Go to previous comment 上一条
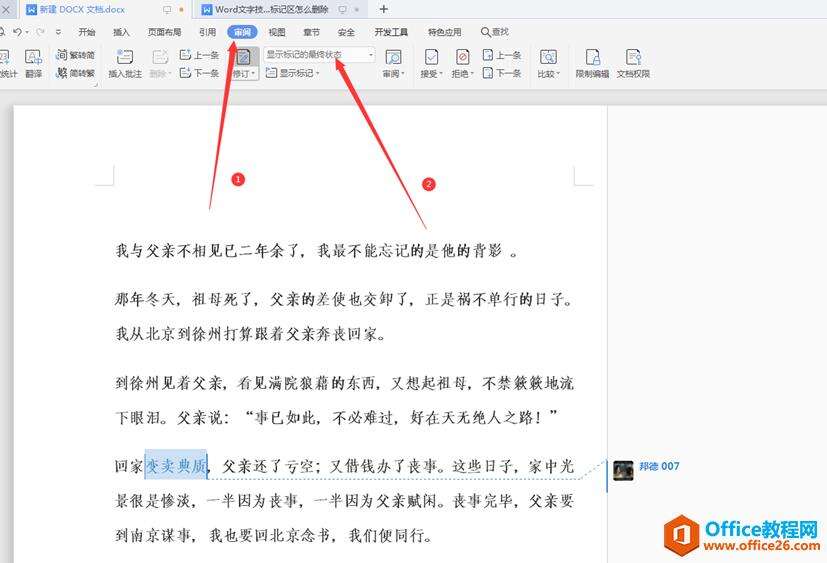Screen dimensions: 827x563 [x=199, y=55]
